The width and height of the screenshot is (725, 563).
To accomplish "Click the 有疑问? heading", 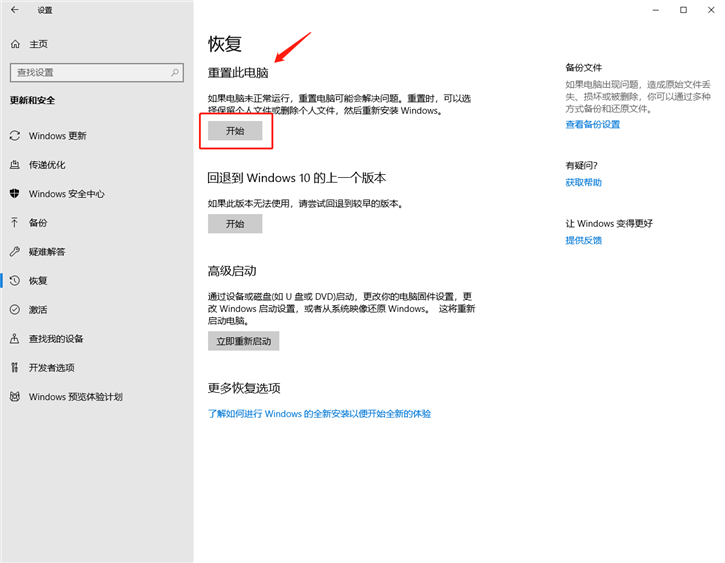I will [x=581, y=165].
